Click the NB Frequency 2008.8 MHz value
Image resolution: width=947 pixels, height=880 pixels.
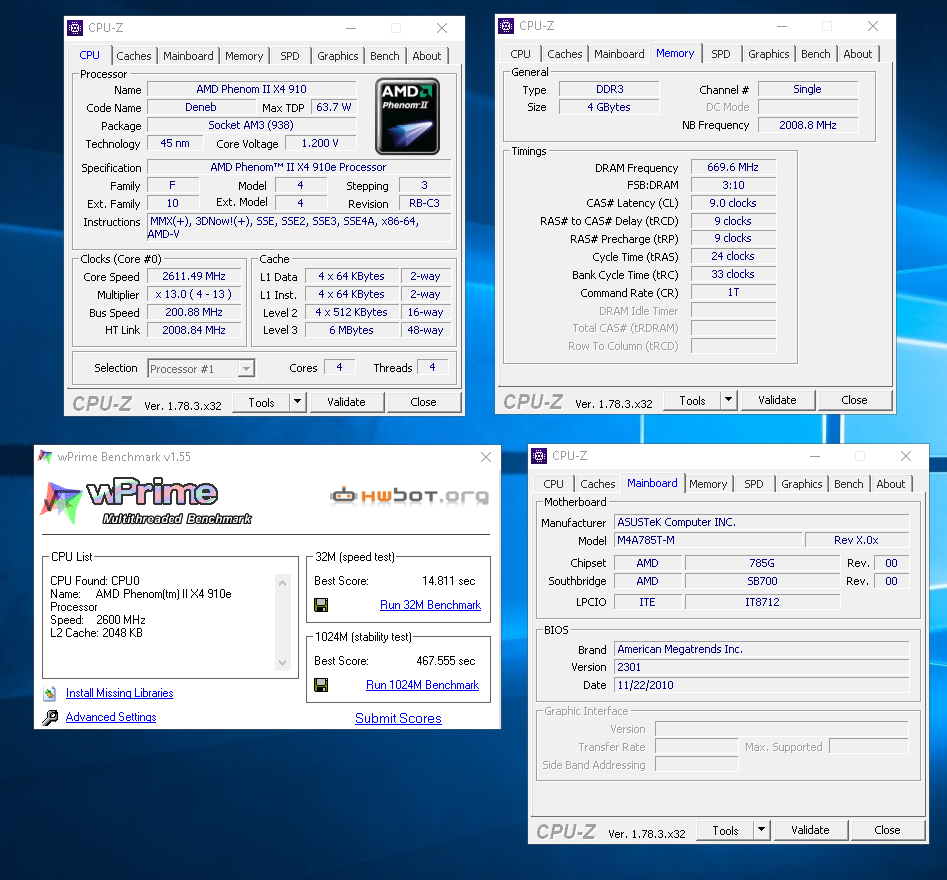pyautogui.click(x=808, y=126)
